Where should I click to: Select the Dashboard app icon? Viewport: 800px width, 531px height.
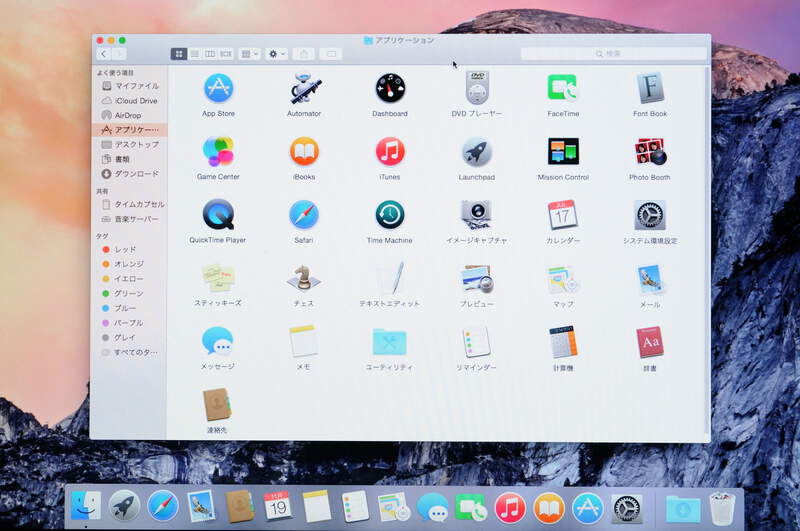coord(390,88)
